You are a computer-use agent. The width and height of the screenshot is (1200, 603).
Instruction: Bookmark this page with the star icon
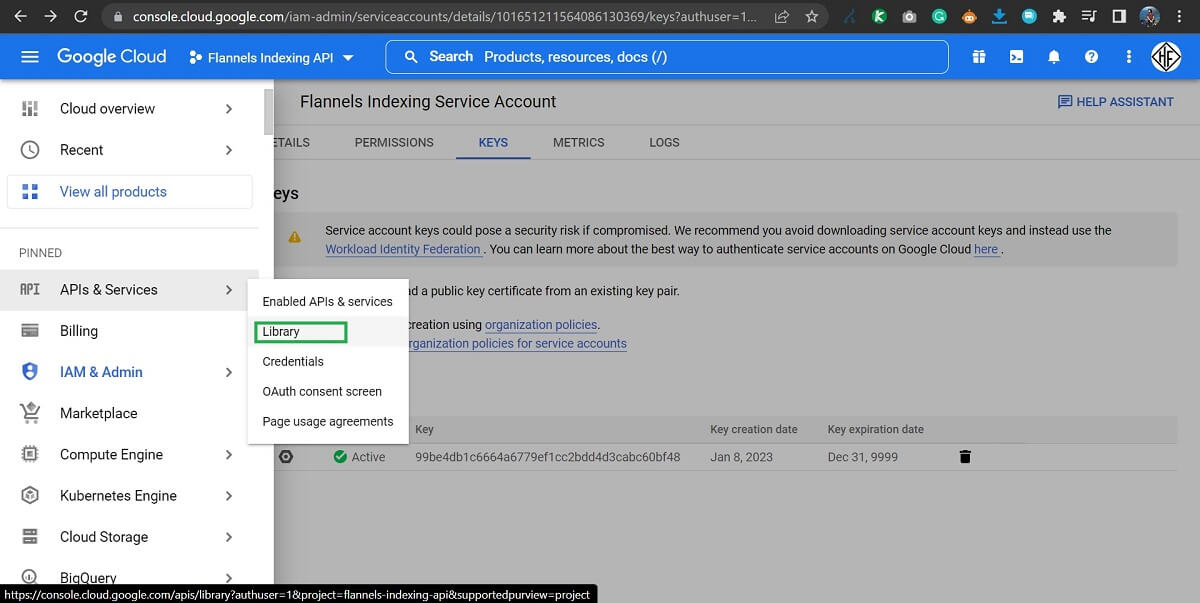(811, 16)
